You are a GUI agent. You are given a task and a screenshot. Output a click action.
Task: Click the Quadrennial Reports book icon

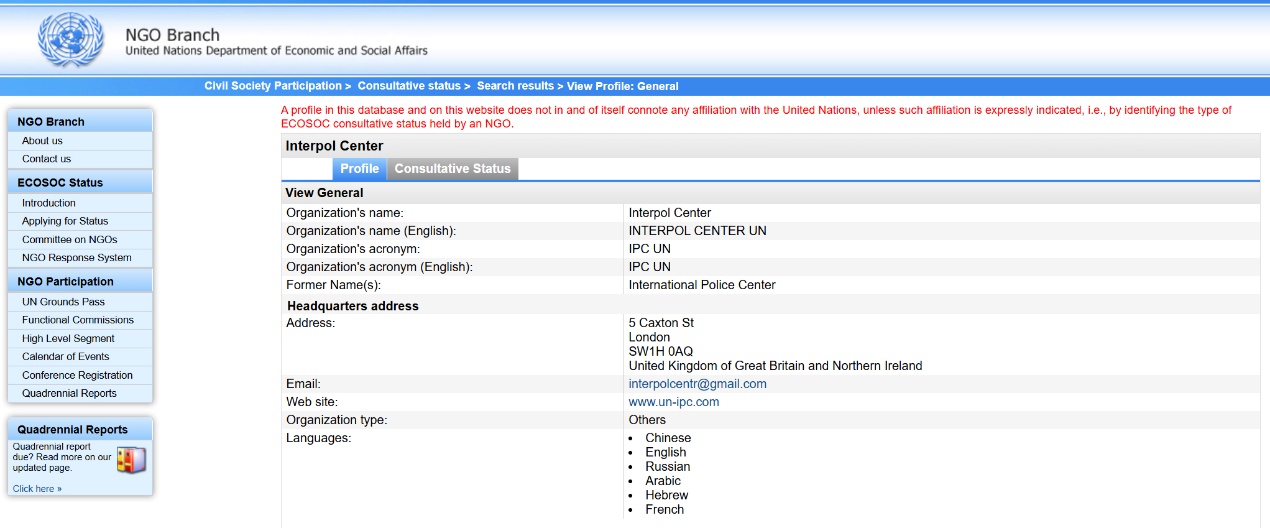click(x=131, y=460)
